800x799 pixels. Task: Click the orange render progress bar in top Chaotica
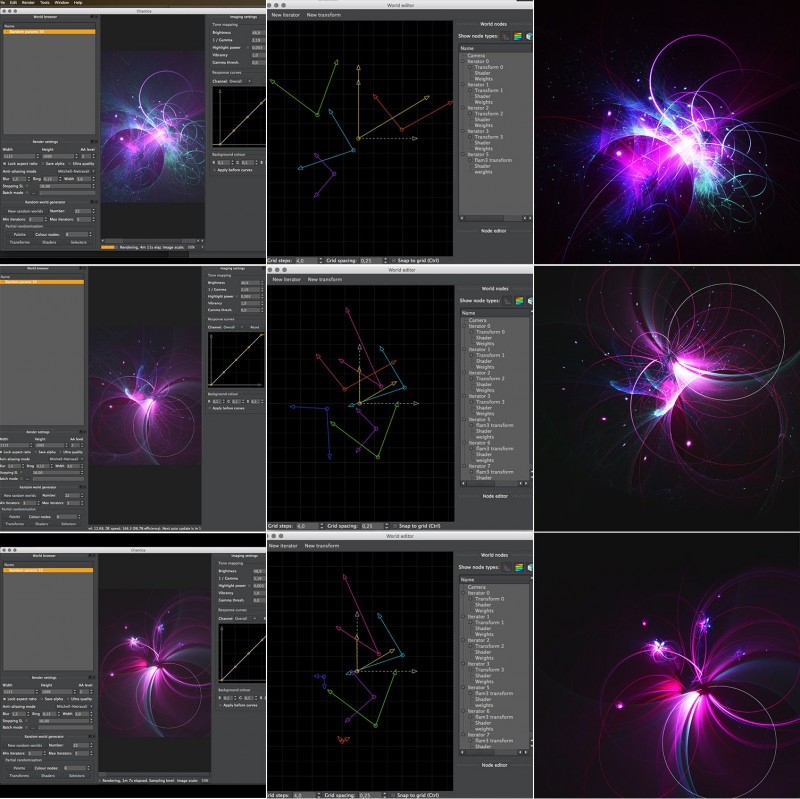[x=108, y=247]
